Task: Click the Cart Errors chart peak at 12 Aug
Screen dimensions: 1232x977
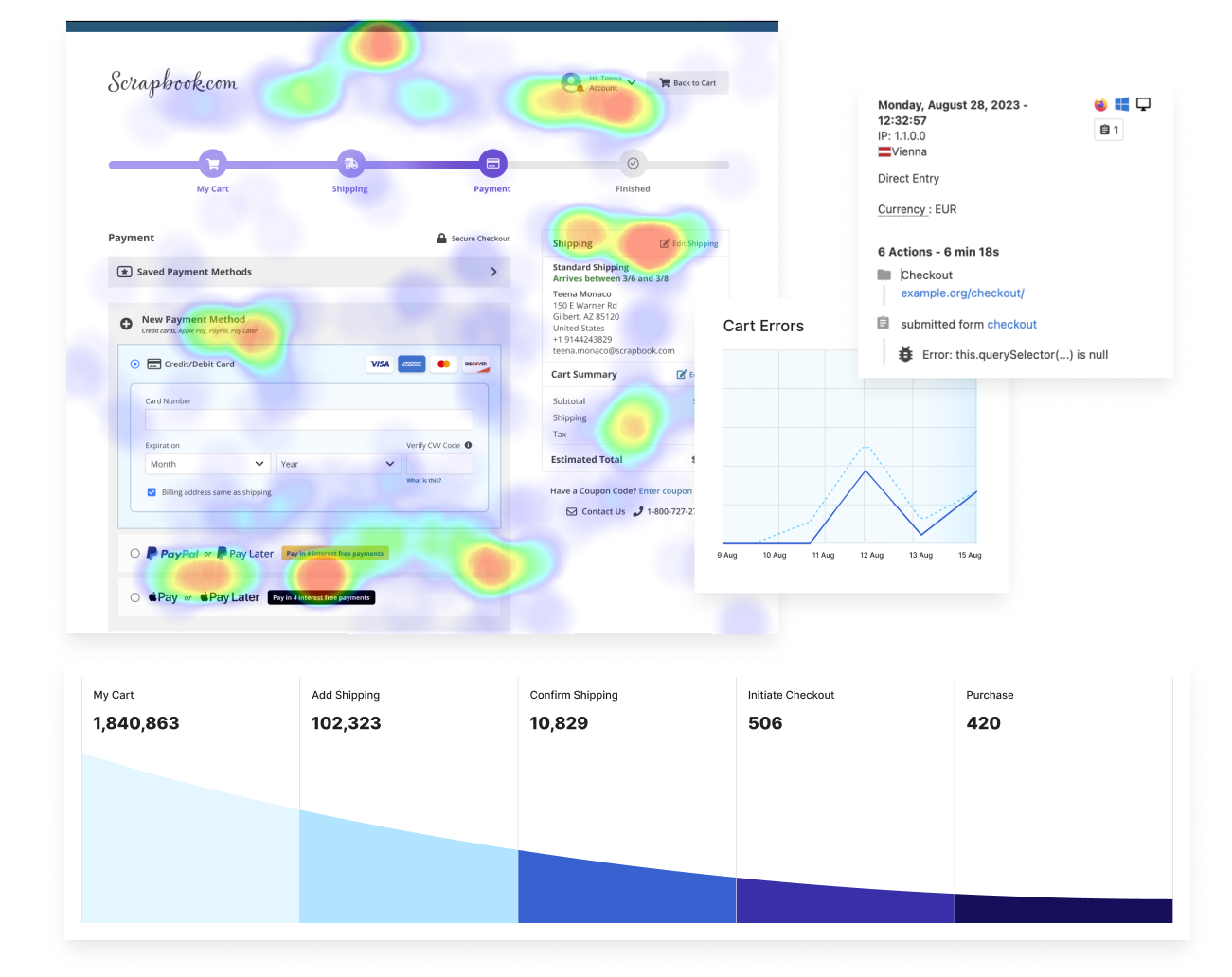Action: tap(865, 470)
